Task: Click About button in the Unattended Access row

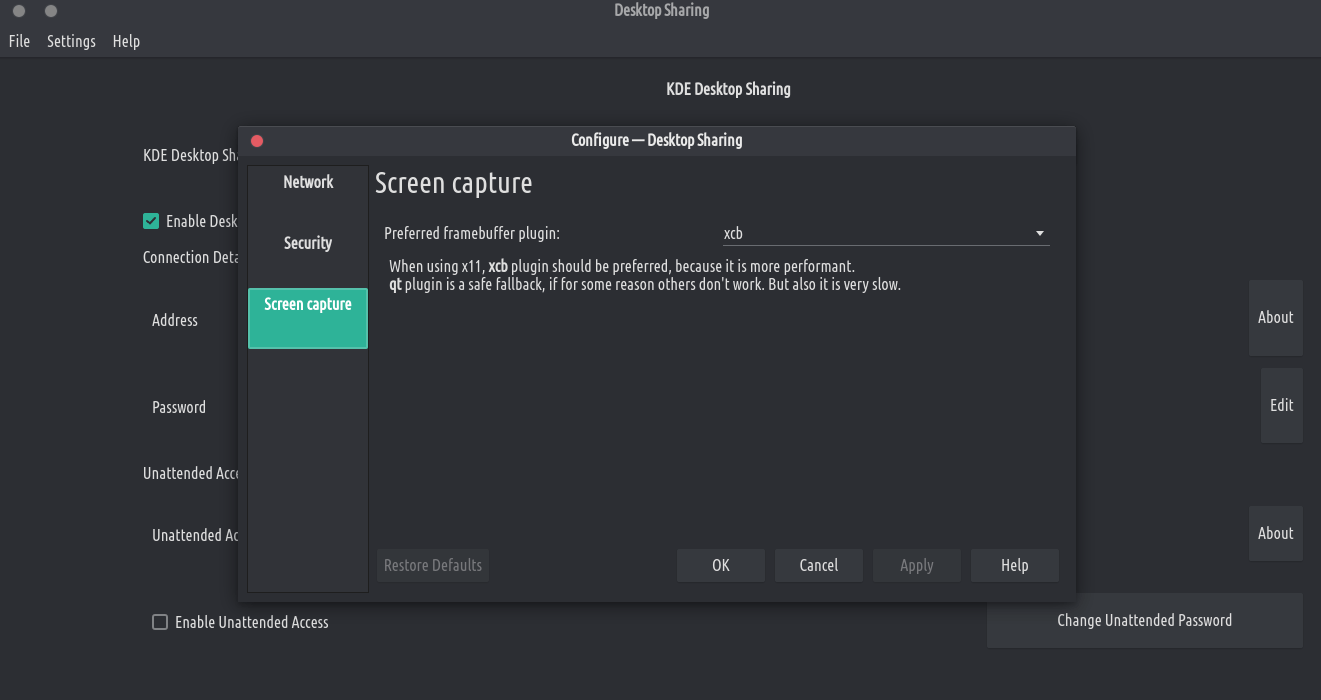Action: [x=1275, y=533]
